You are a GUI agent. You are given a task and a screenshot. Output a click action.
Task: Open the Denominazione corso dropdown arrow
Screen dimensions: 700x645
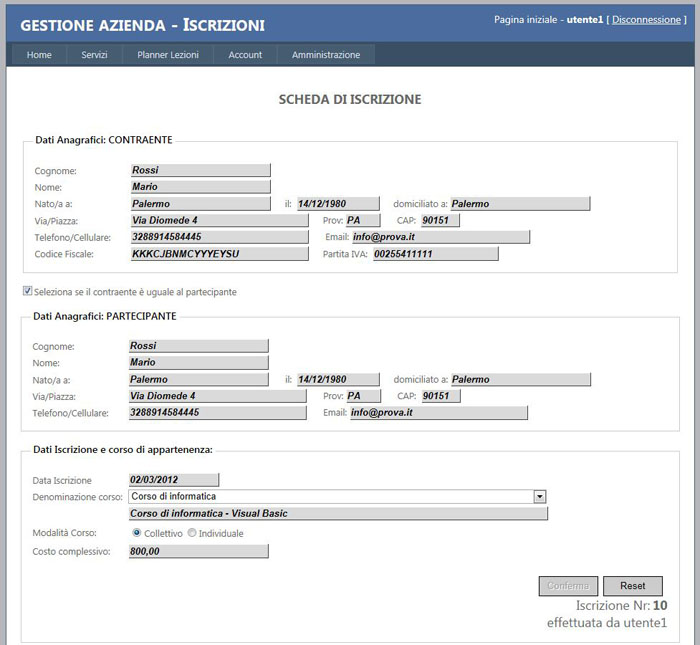[540, 496]
